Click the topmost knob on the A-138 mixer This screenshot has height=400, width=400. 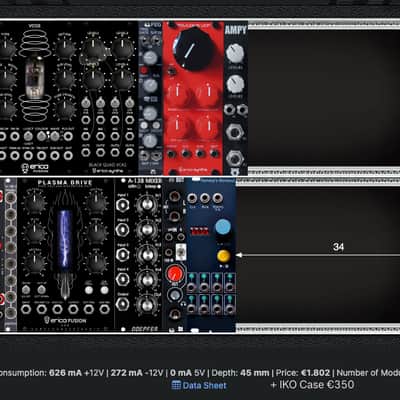click(x=147, y=204)
